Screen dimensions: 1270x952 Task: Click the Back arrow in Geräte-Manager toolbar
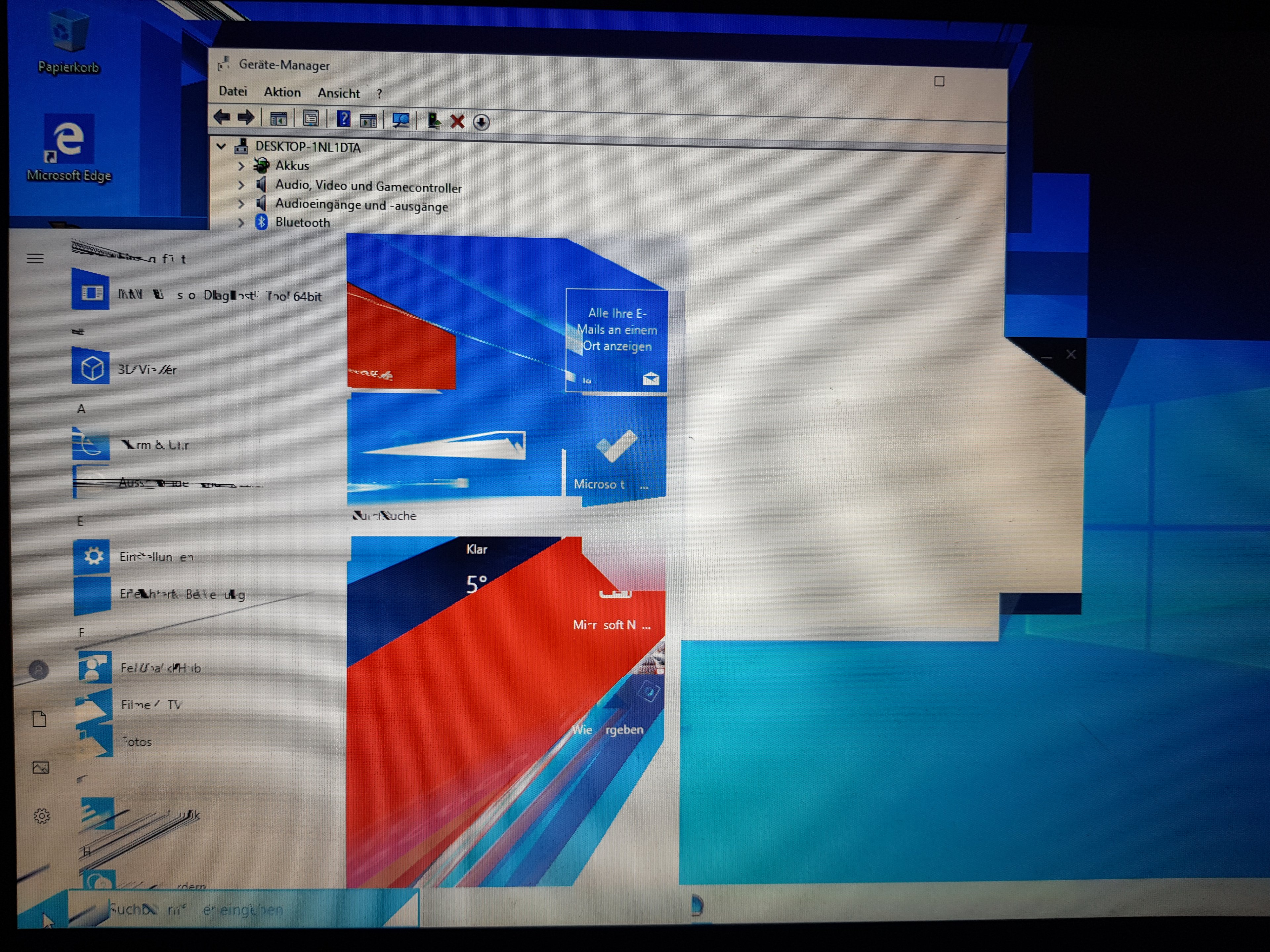click(222, 118)
